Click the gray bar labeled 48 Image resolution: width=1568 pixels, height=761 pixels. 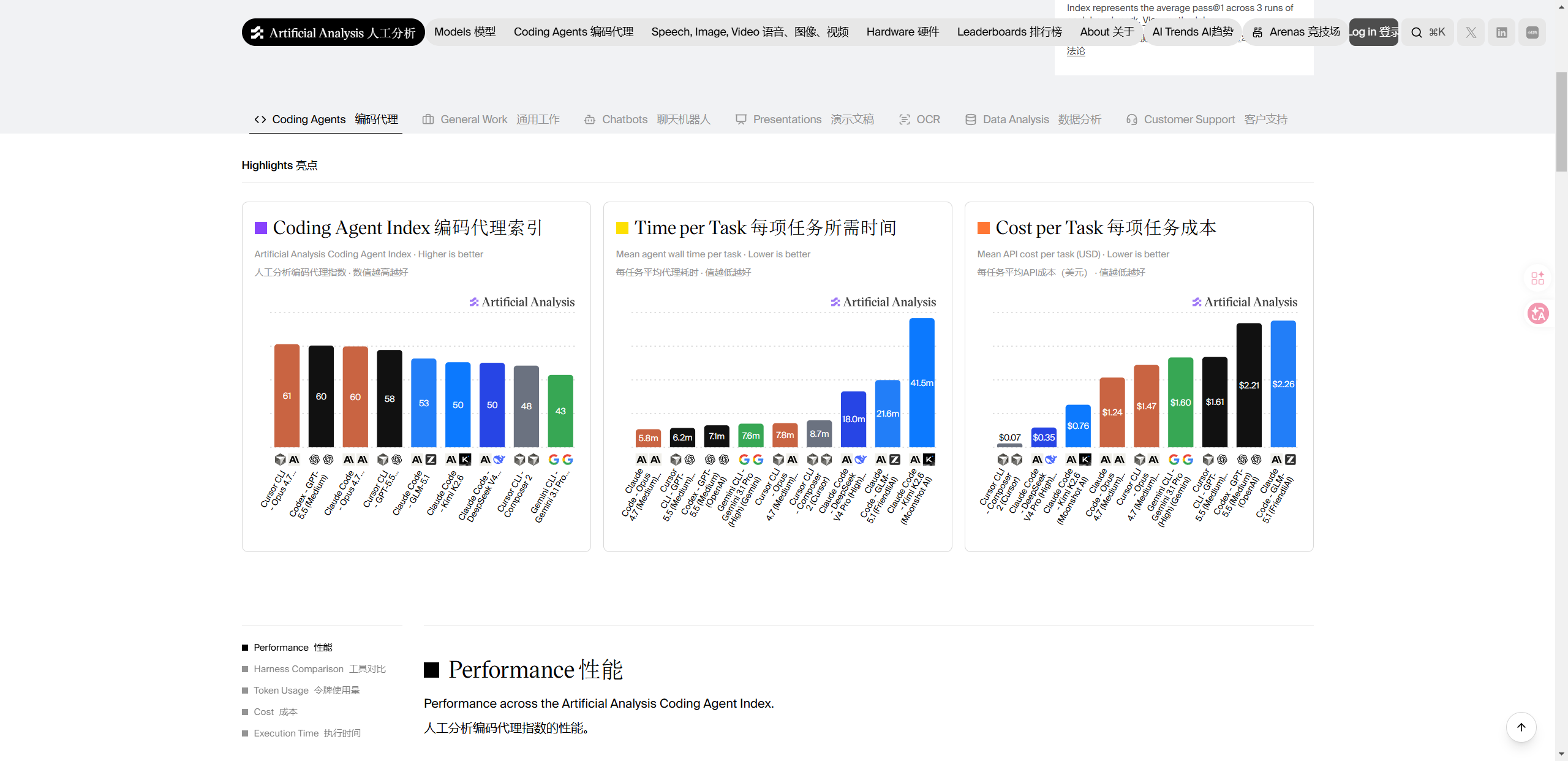(x=526, y=407)
